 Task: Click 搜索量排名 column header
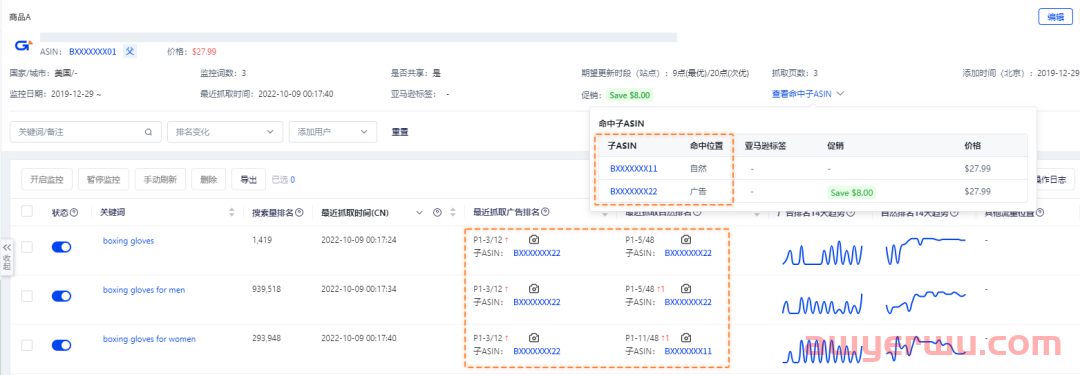(273, 212)
